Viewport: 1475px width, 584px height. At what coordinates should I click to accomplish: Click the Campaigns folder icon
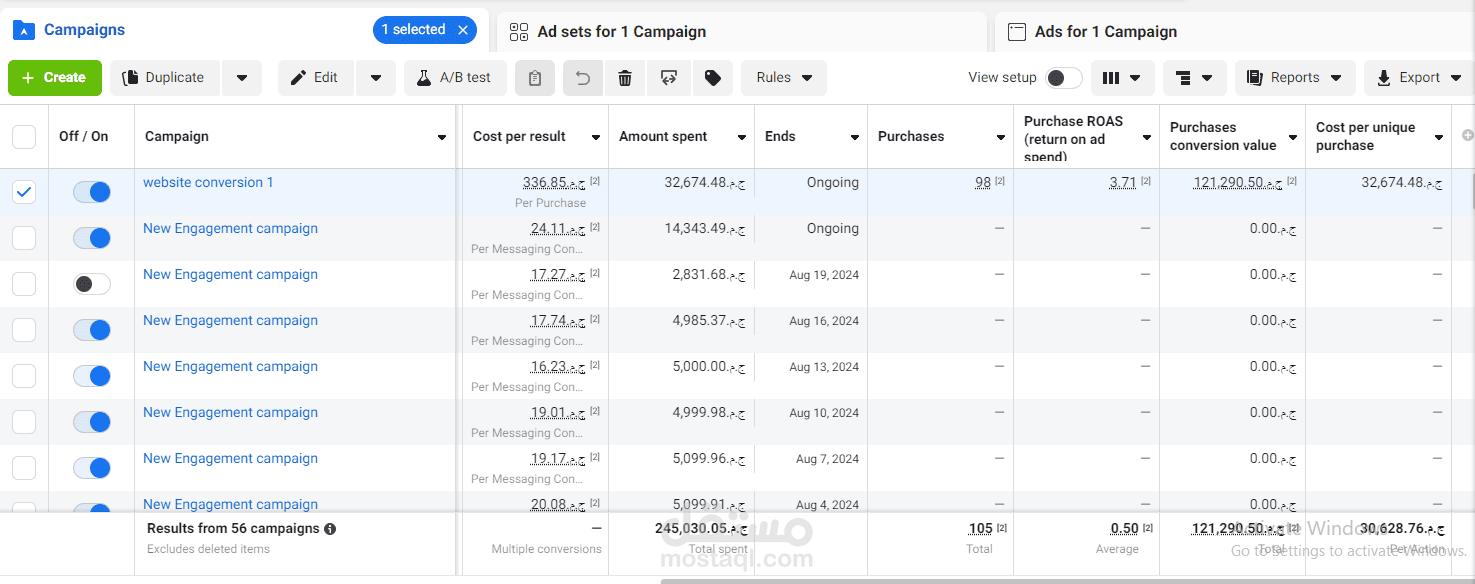(x=24, y=30)
